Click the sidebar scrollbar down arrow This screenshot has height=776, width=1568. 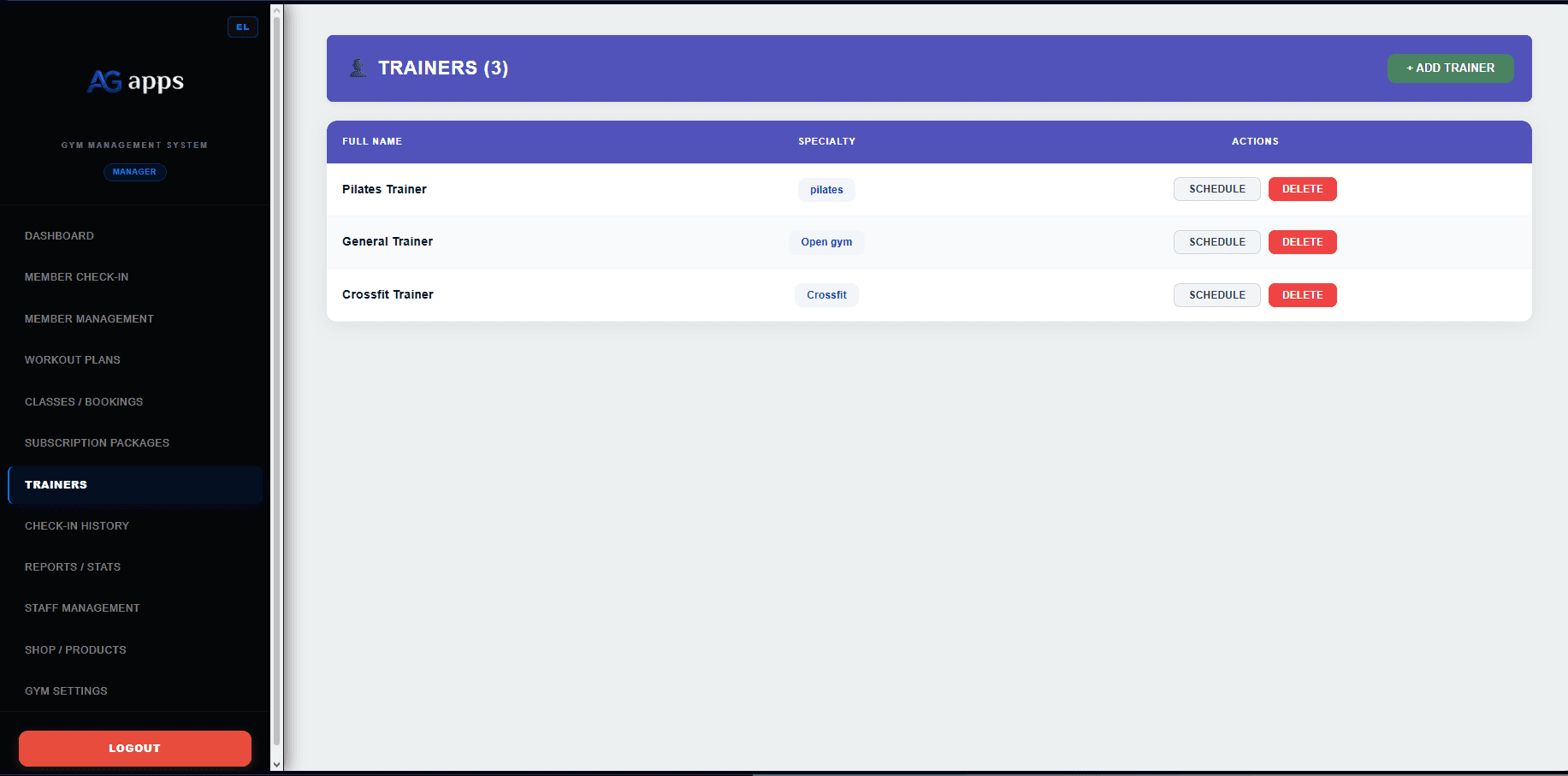click(x=276, y=764)
